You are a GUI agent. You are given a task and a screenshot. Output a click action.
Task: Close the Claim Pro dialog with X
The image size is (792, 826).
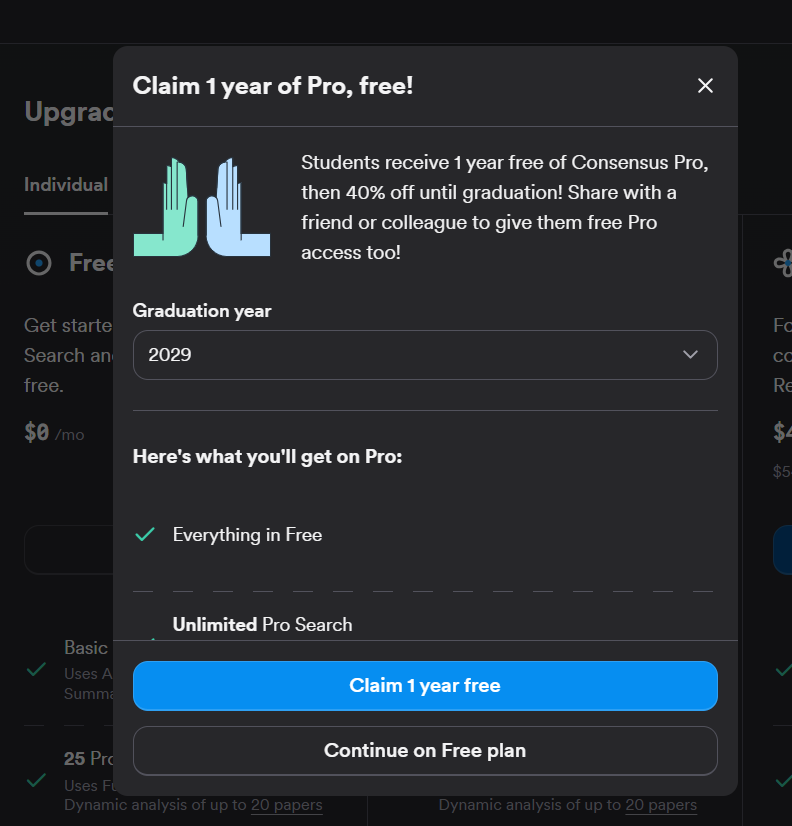705,86
